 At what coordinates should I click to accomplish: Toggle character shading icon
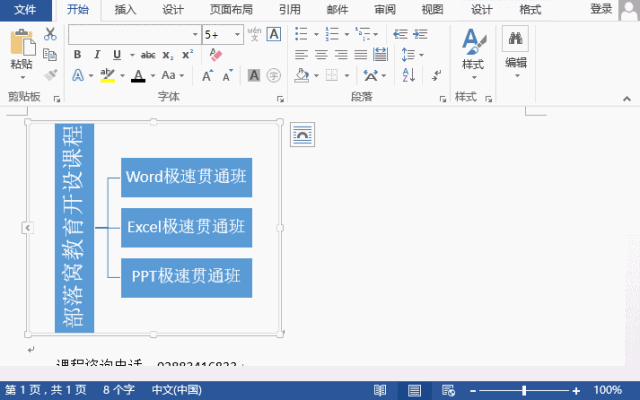(x=253, y=76)
